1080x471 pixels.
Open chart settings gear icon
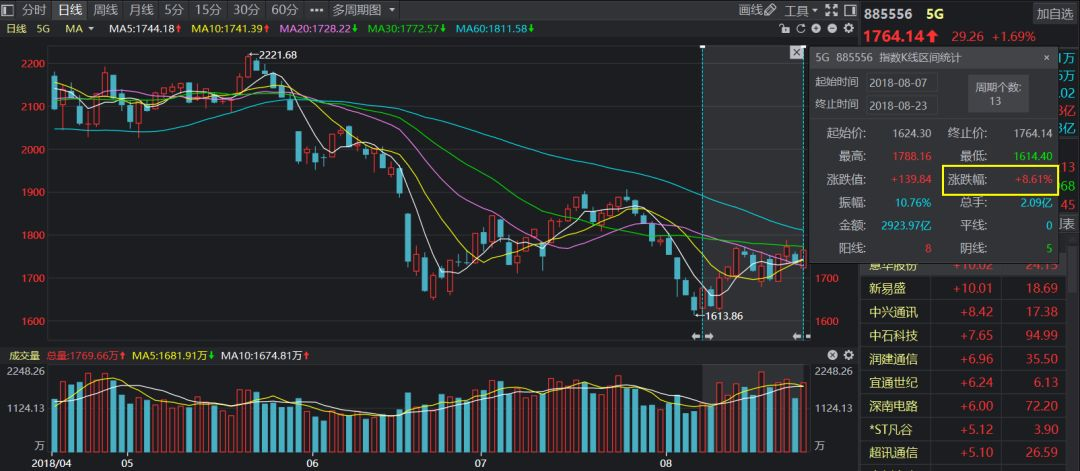click(849, 28)
